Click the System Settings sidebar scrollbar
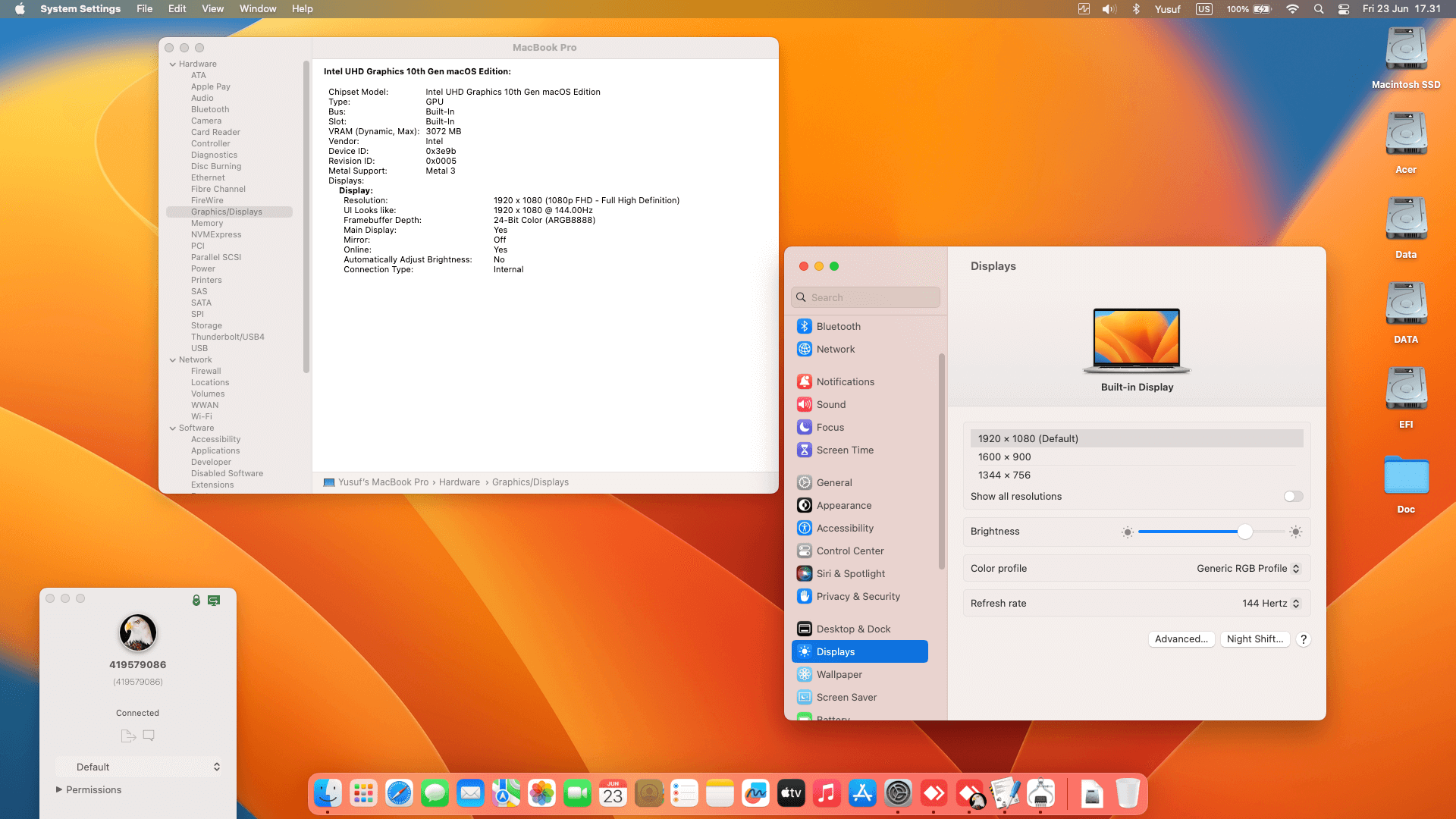The image size is (1456, 819). click(x=942, y=461)
